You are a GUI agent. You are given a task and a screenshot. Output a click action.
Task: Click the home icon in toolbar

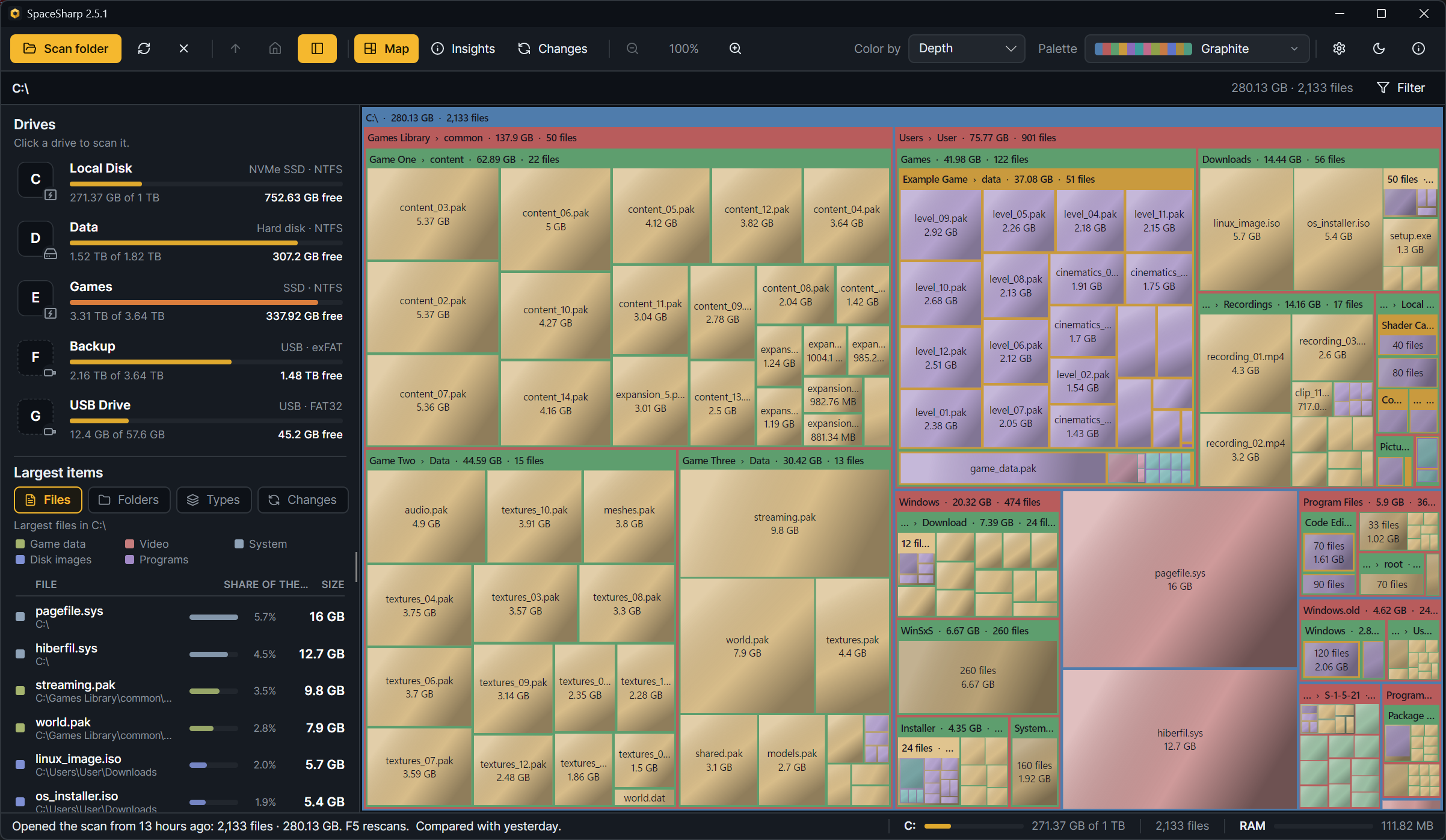275,49
